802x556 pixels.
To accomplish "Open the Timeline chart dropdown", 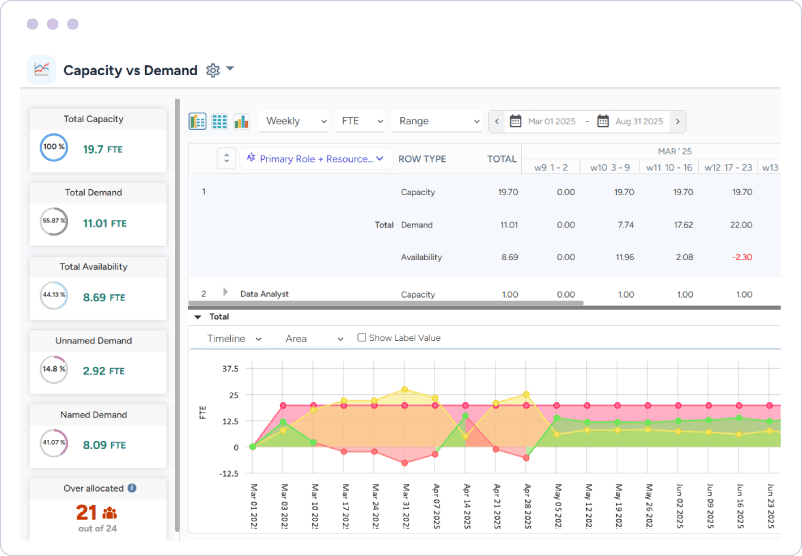I will click(234, 339).
